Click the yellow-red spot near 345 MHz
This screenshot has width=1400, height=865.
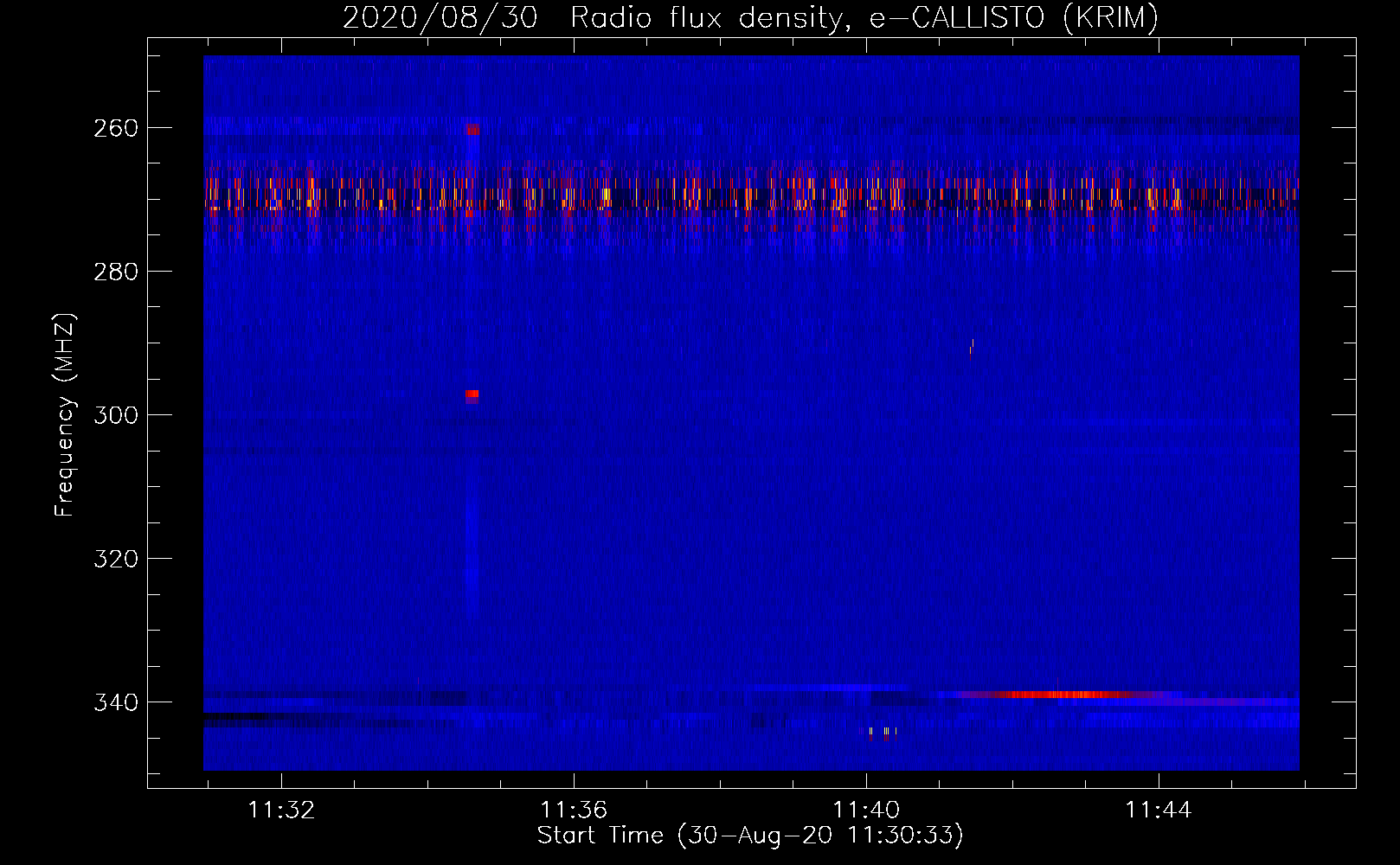coord(886,734)
